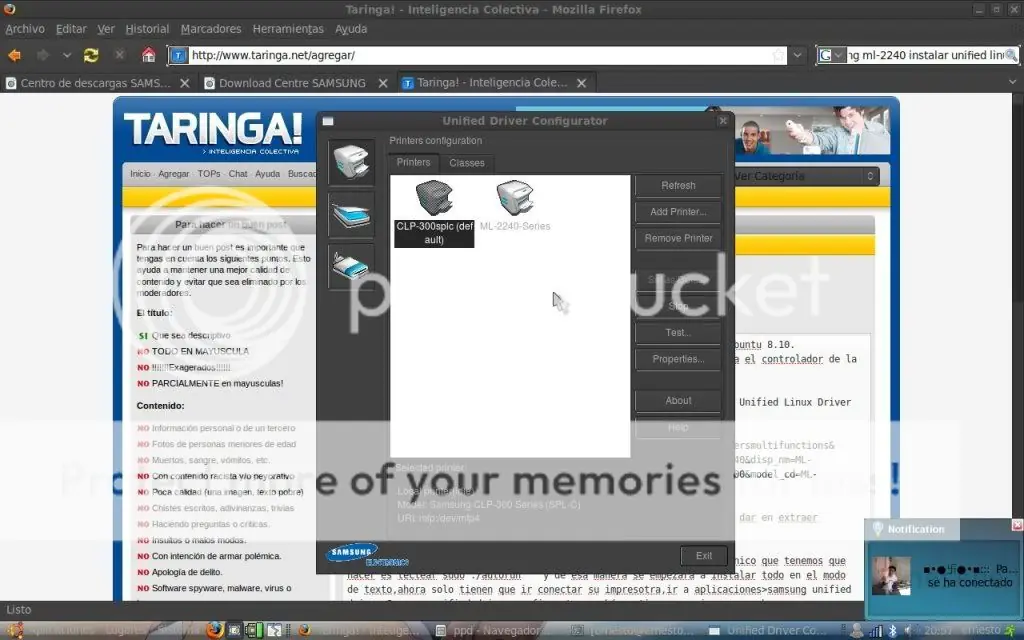Open the list-all-tabs dropdown arrow

[x=1012, y=82]
